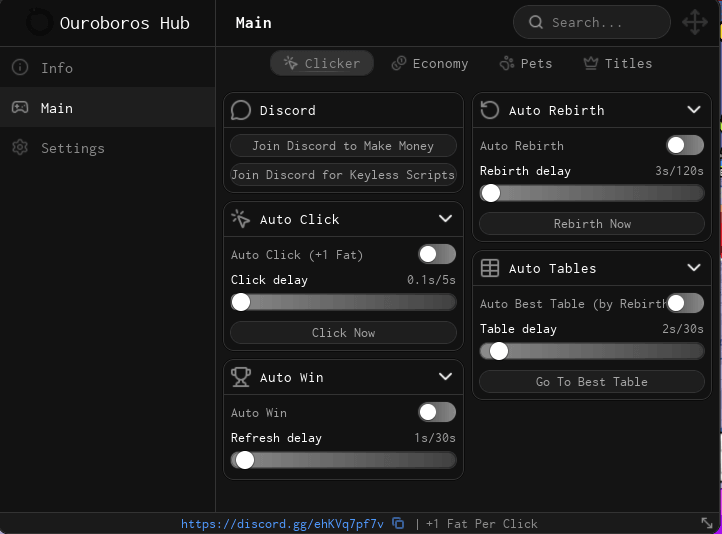Click the 0.1s/5s click delay value
The height and width of the screenshot is (534, 722).
click(431, 280)
